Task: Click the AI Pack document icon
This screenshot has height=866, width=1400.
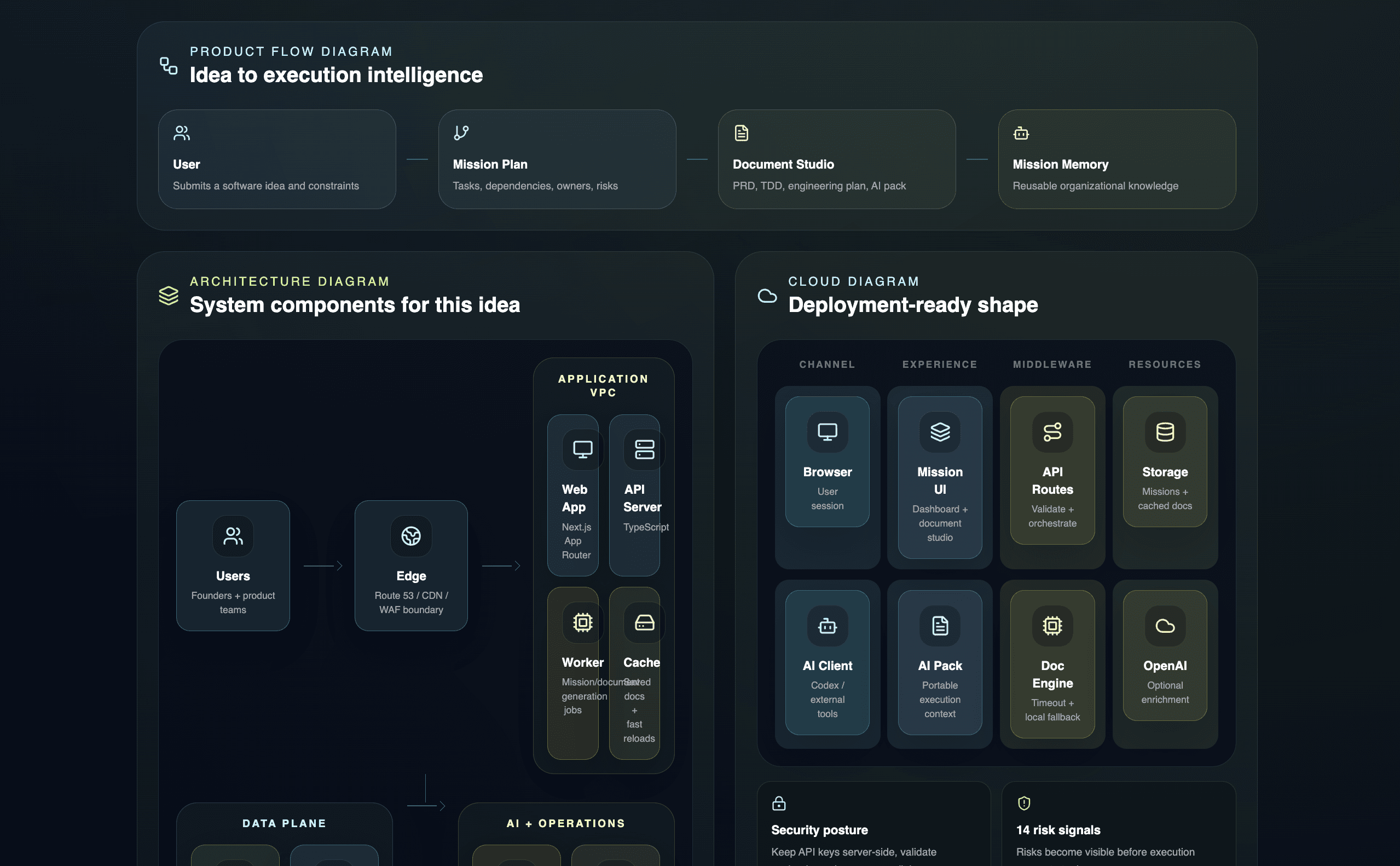Action: click(940, 626)
